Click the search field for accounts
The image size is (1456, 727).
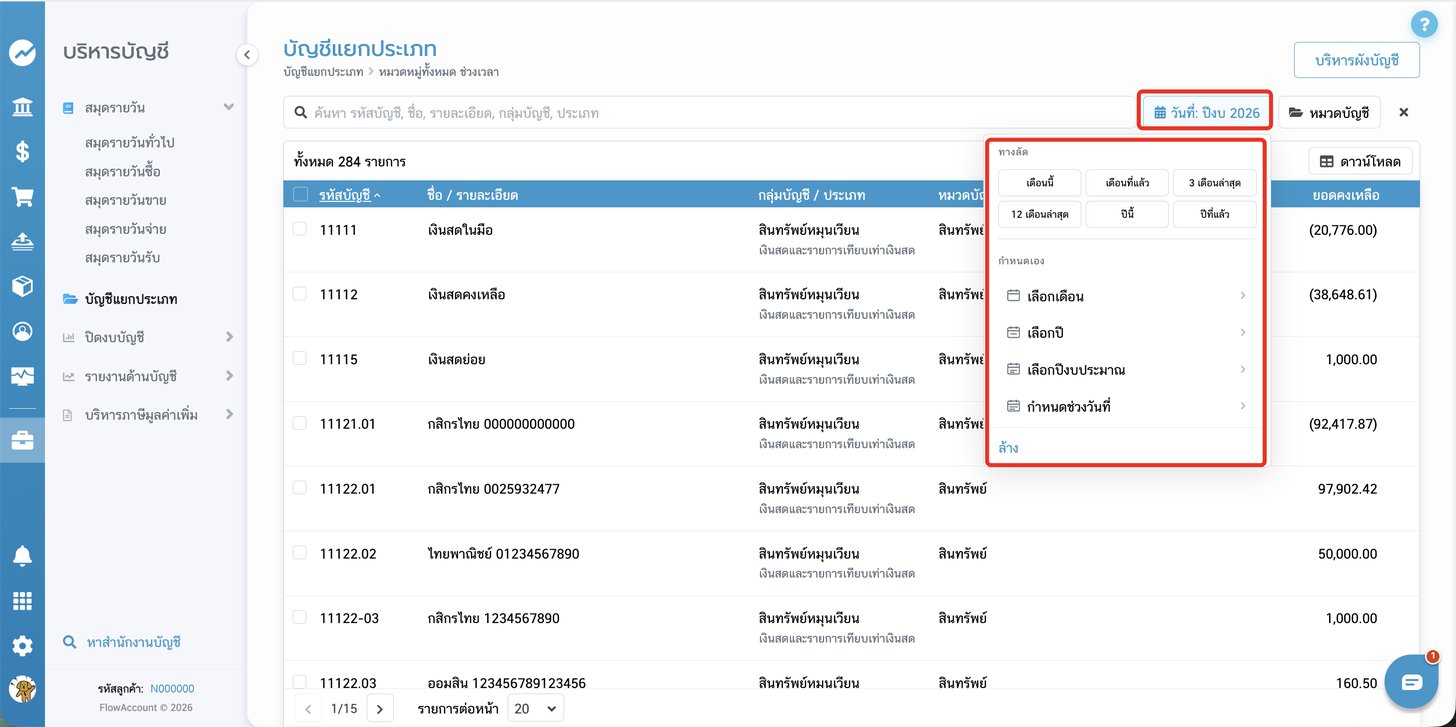[x=710, y=113]
